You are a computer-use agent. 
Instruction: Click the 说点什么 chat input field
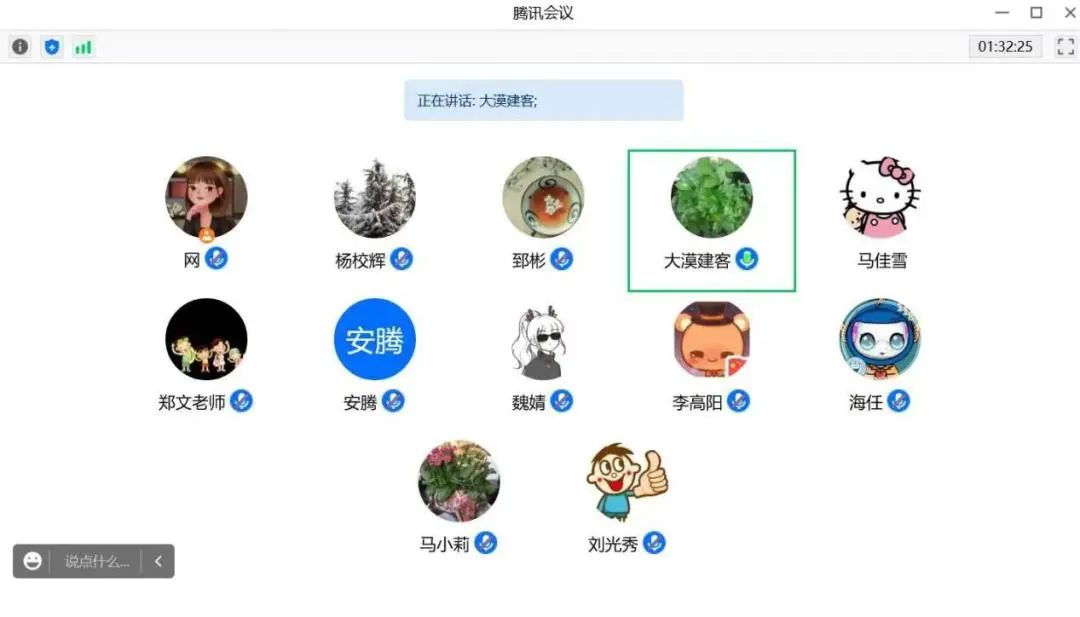tap(96, 561)
